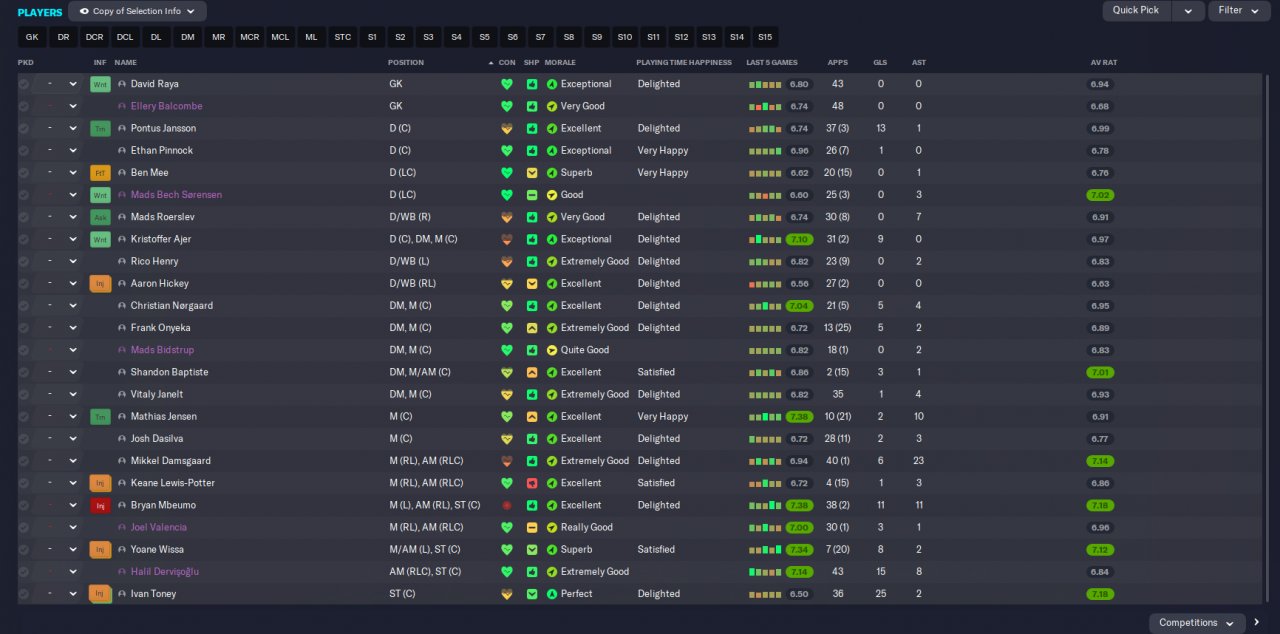Open the Inj badge for Yoane Wissa
The image size is (1280, 634).
[x=100, y=549]
